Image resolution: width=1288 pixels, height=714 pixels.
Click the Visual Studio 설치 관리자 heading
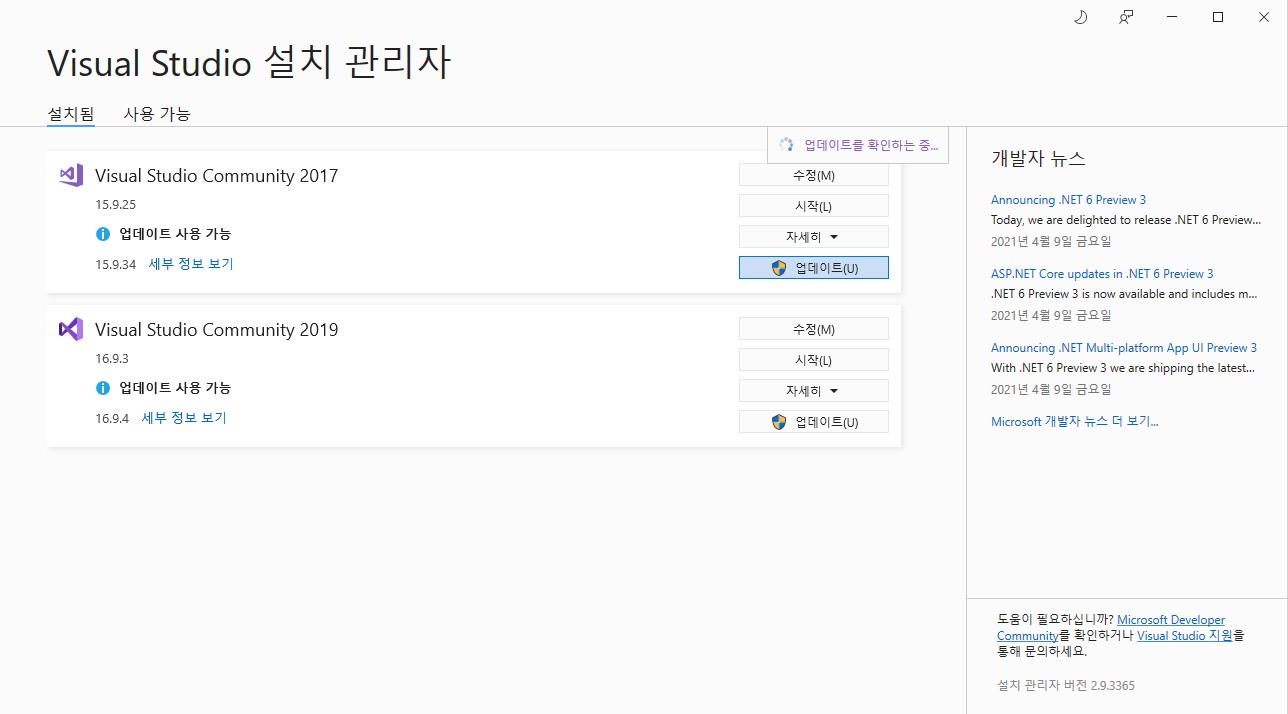(249, 63)
